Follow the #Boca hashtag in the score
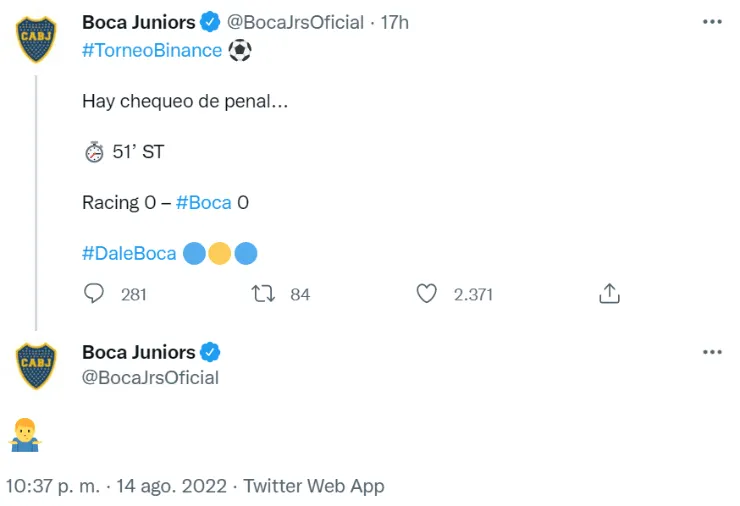Screen dimensions: 740x506 click(203, 202)
